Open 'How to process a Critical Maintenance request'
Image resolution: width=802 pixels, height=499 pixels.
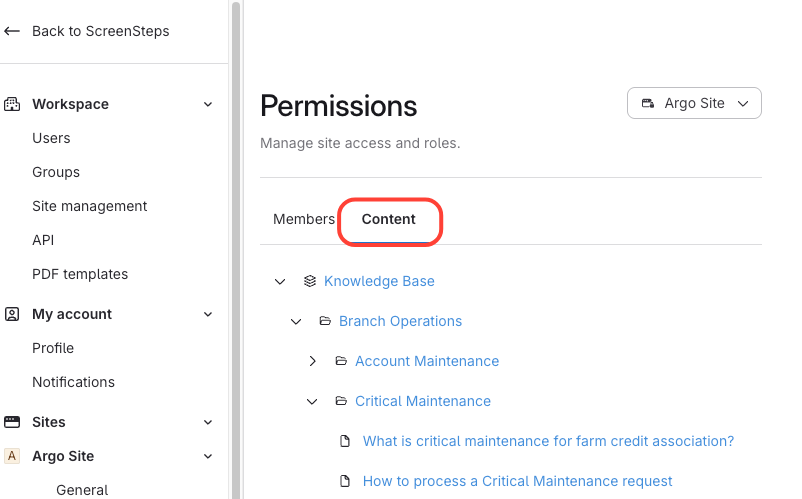pyautogui.click(x=517, y=481)
